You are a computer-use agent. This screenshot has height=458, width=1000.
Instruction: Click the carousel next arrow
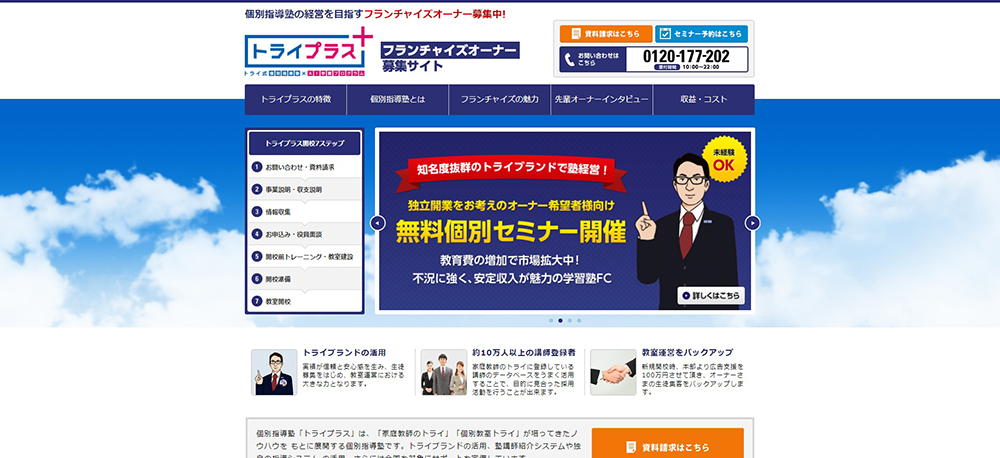point(752,223)
